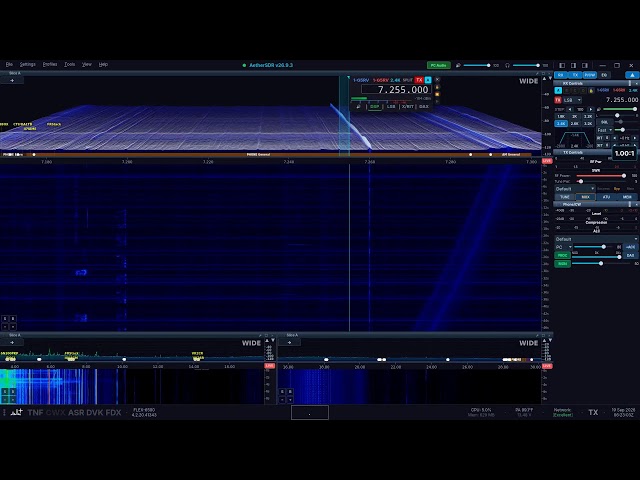The image size is (640, 480).
Task: Add a slice in bottom-left panadapter plus button
Action: tap(12, 342)
